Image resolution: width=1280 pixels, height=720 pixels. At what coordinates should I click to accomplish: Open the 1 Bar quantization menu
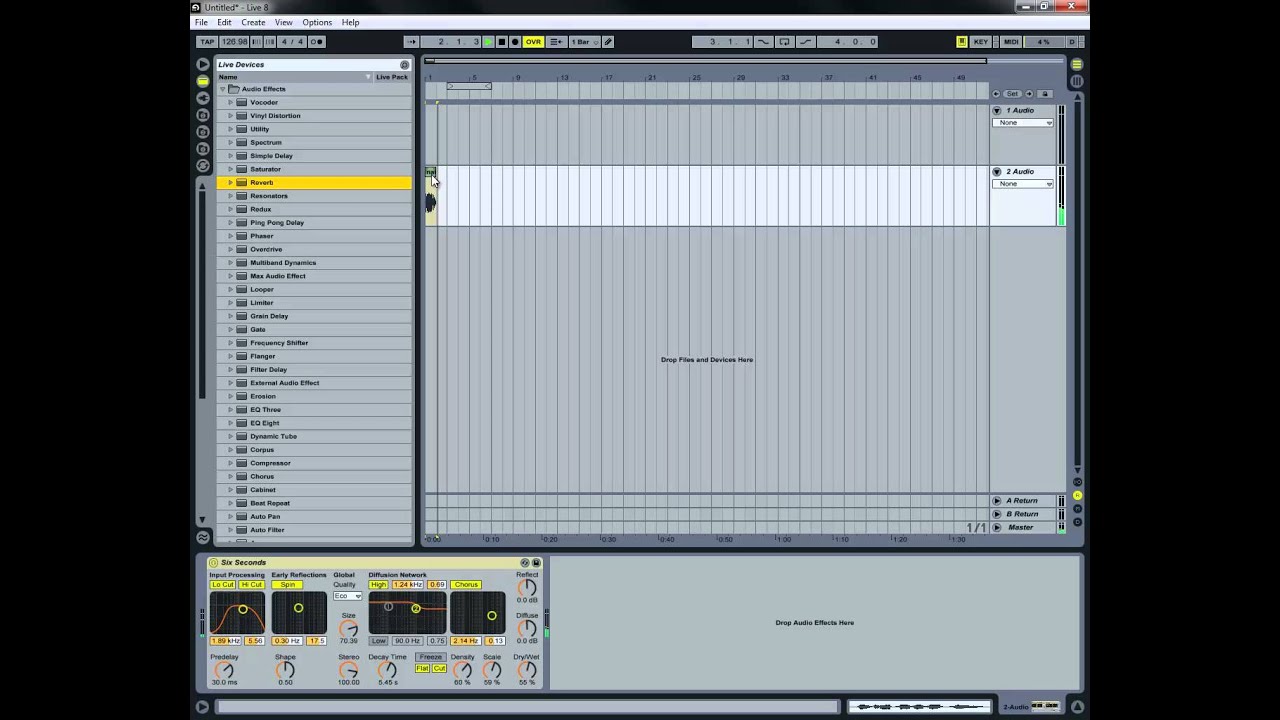coord(585,42)
